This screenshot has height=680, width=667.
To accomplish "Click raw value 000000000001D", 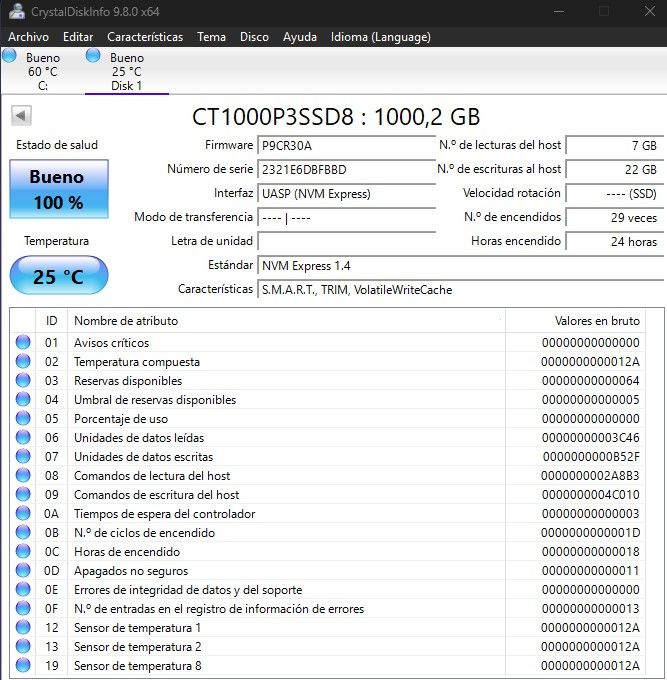I will coord(590,533).
